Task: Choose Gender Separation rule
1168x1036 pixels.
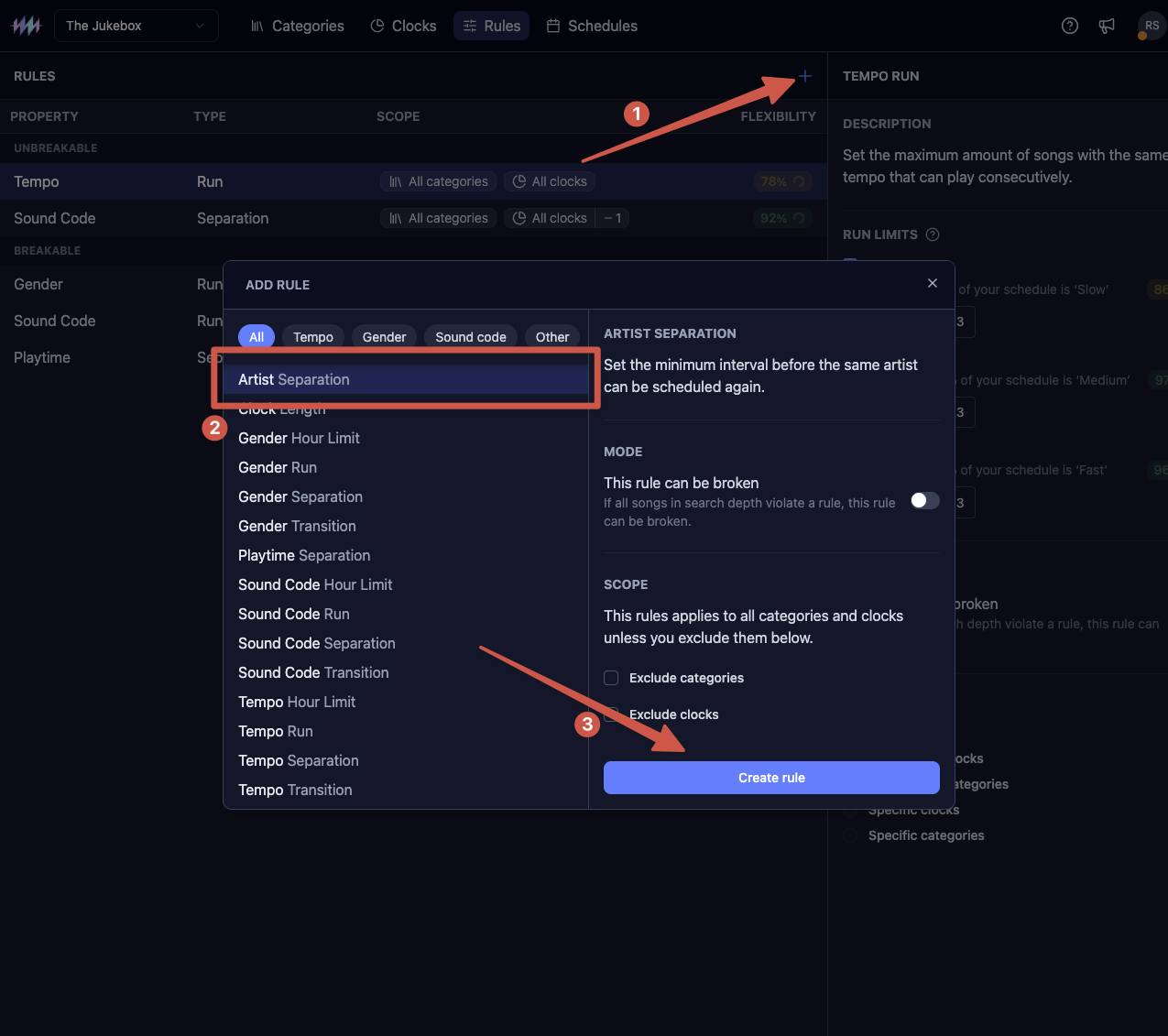Action: pos(406,496)
